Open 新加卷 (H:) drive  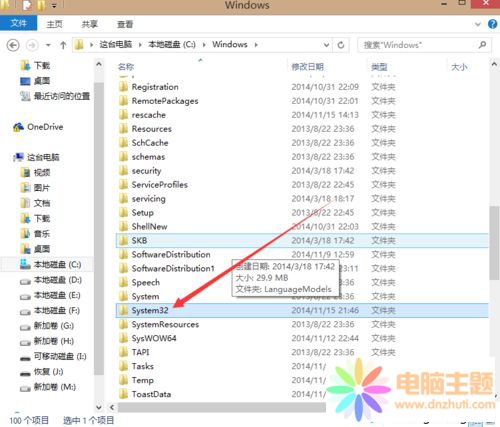[x=47, y=341]
